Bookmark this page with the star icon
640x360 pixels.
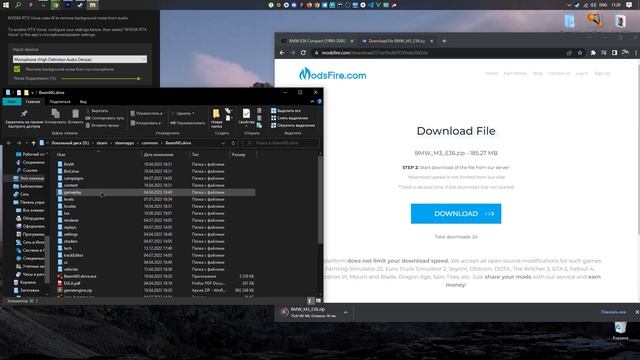click(x=580, y=53)
